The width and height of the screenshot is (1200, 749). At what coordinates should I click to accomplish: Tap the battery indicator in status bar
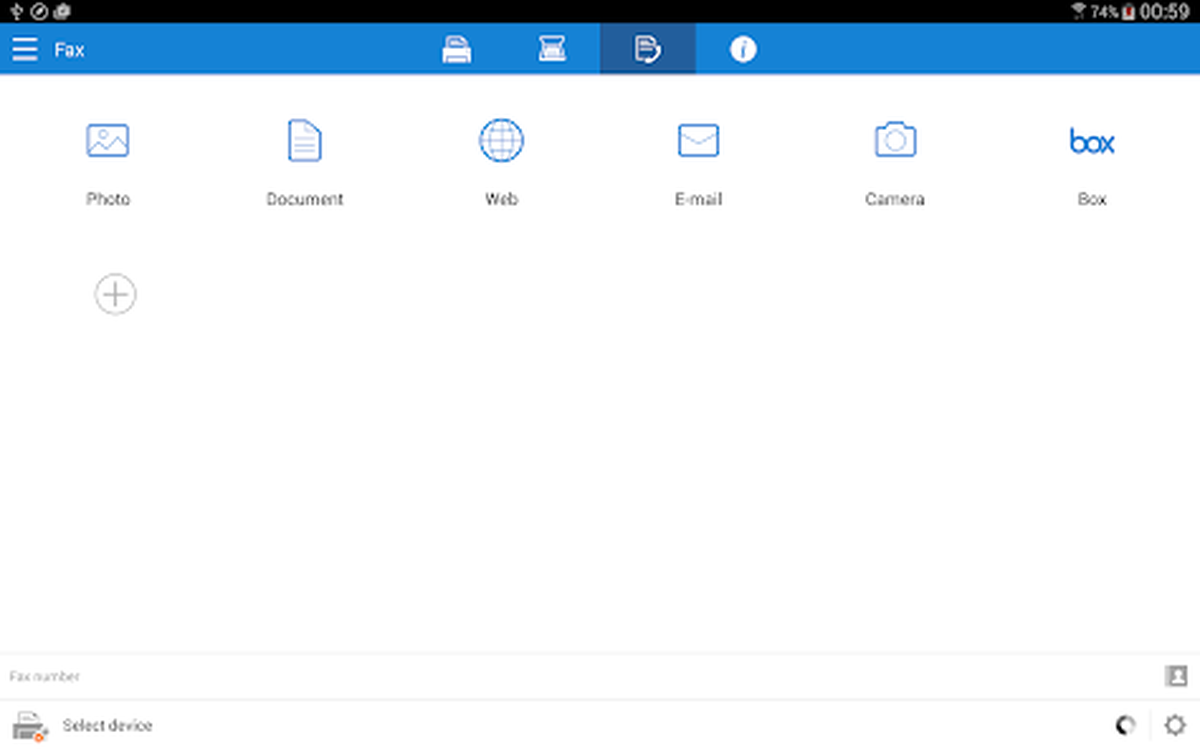(x=1128, y=12)
